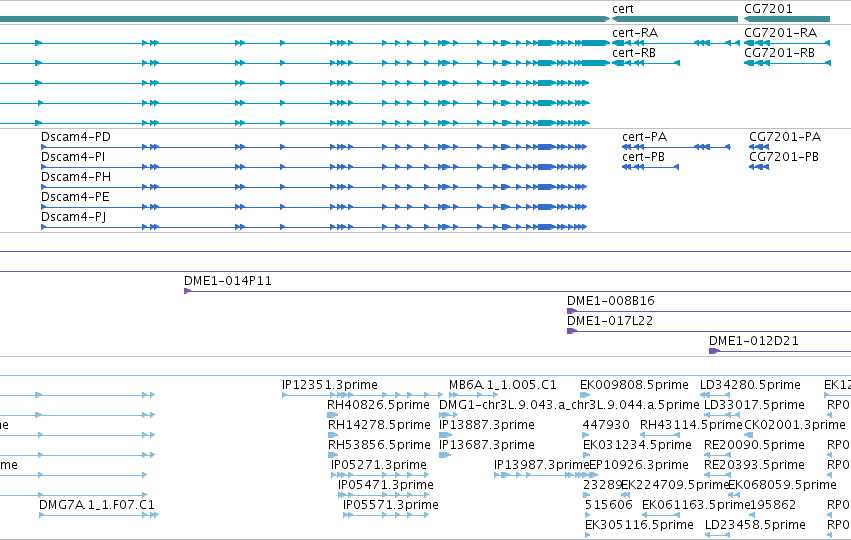Select the LD34280.5prime EST label
The height and width of the screenshot is (540, 851).
[x=750, y=385]
